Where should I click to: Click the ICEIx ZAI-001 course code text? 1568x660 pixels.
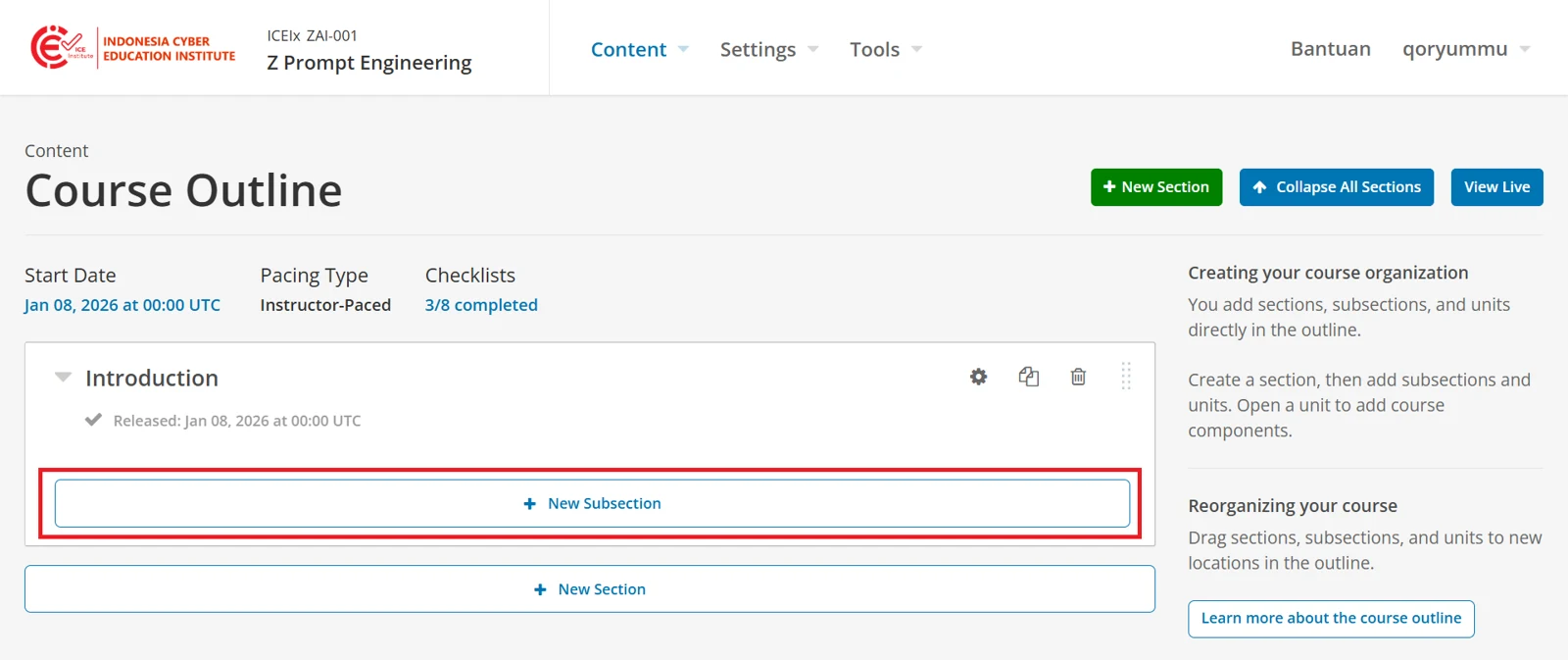(x=313, y=35)
